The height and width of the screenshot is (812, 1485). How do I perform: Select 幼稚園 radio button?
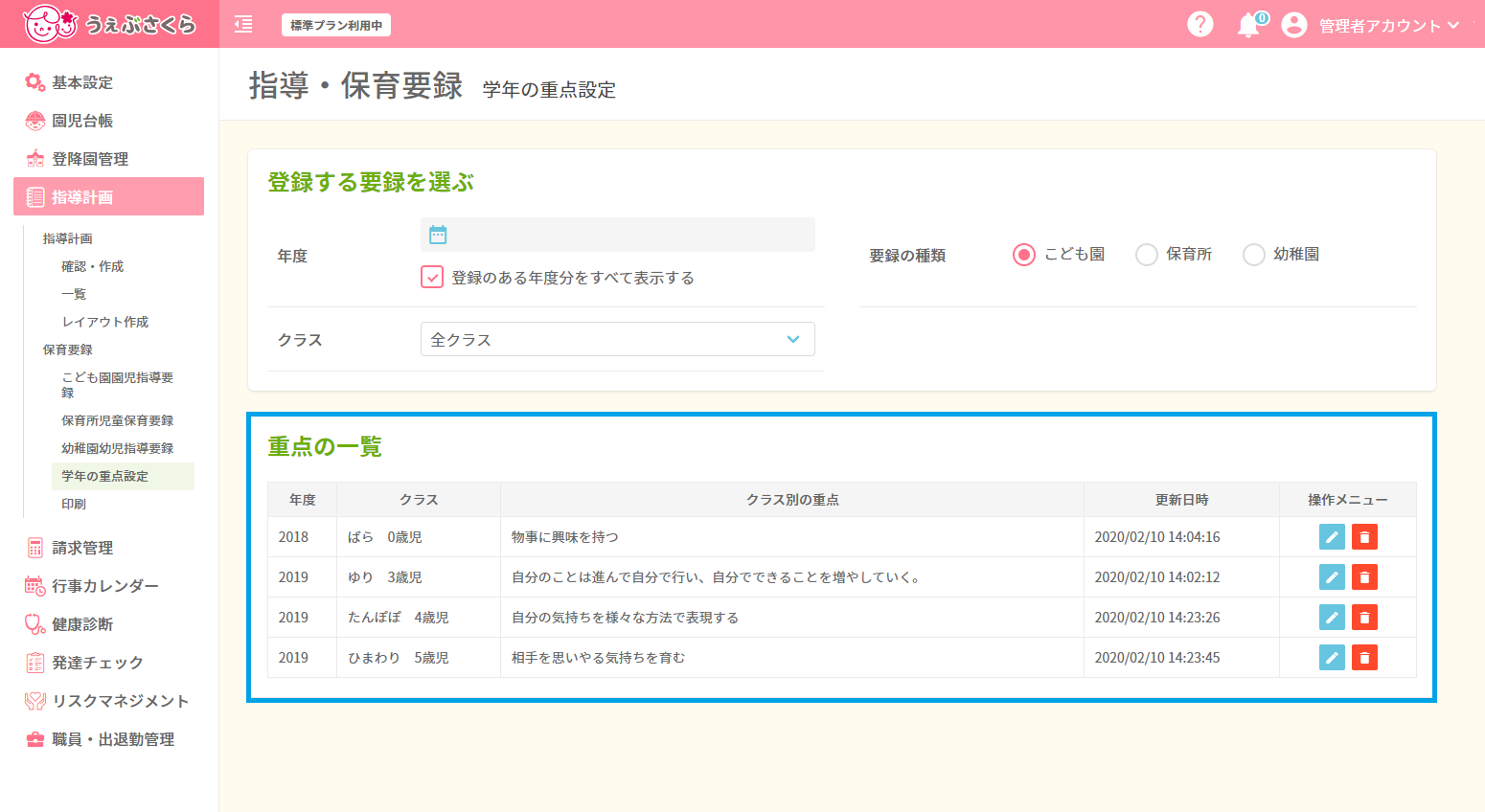1254,255
